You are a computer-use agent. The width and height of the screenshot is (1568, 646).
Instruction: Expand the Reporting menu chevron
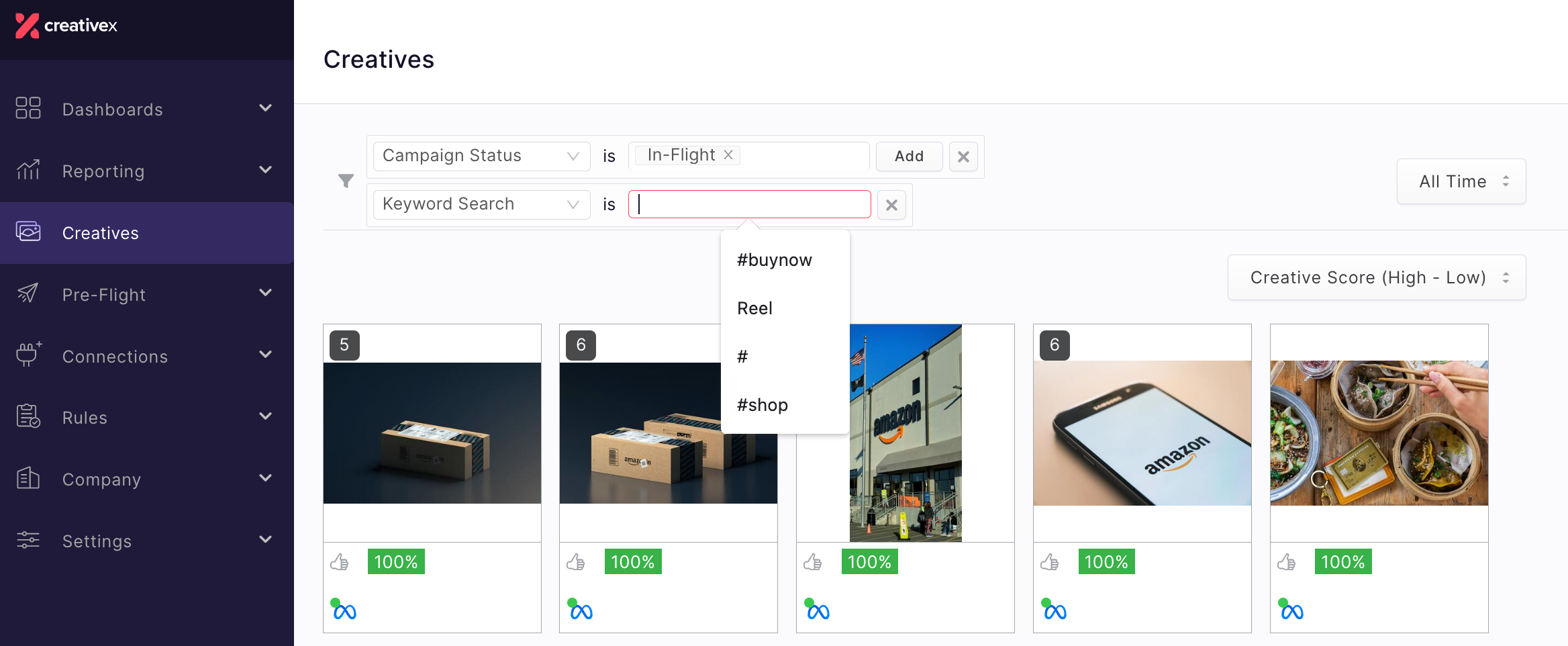coord(266,170)
